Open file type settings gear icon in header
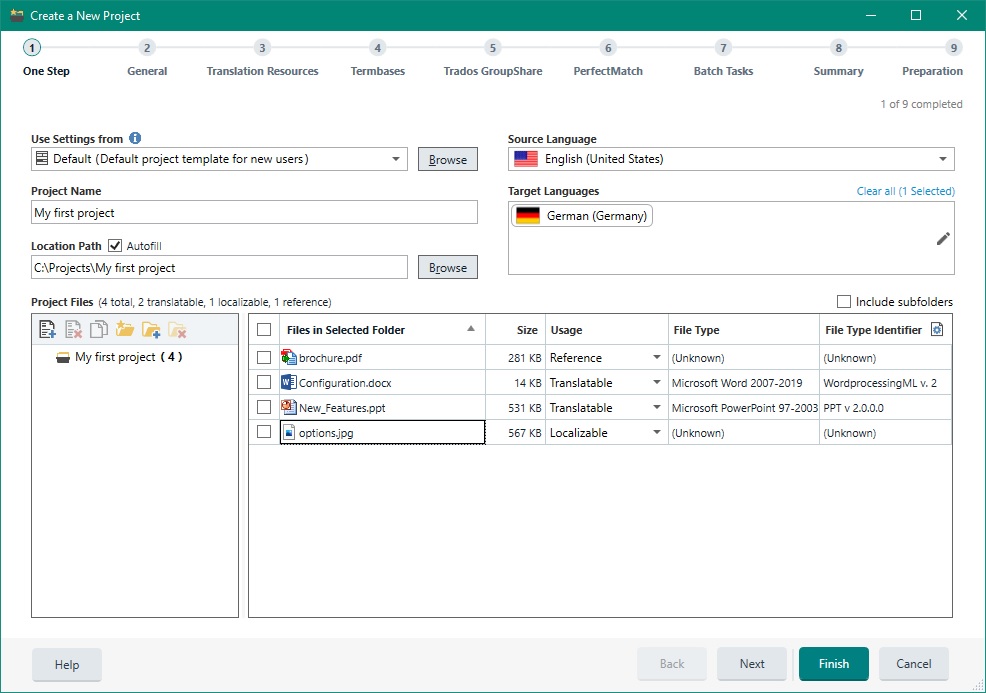This screenshot has height=693, width=986. [x=937, y=329]
